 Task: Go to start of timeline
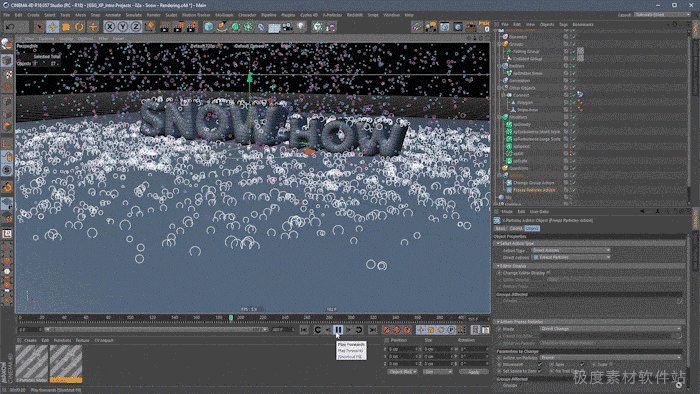click(304, 330)
